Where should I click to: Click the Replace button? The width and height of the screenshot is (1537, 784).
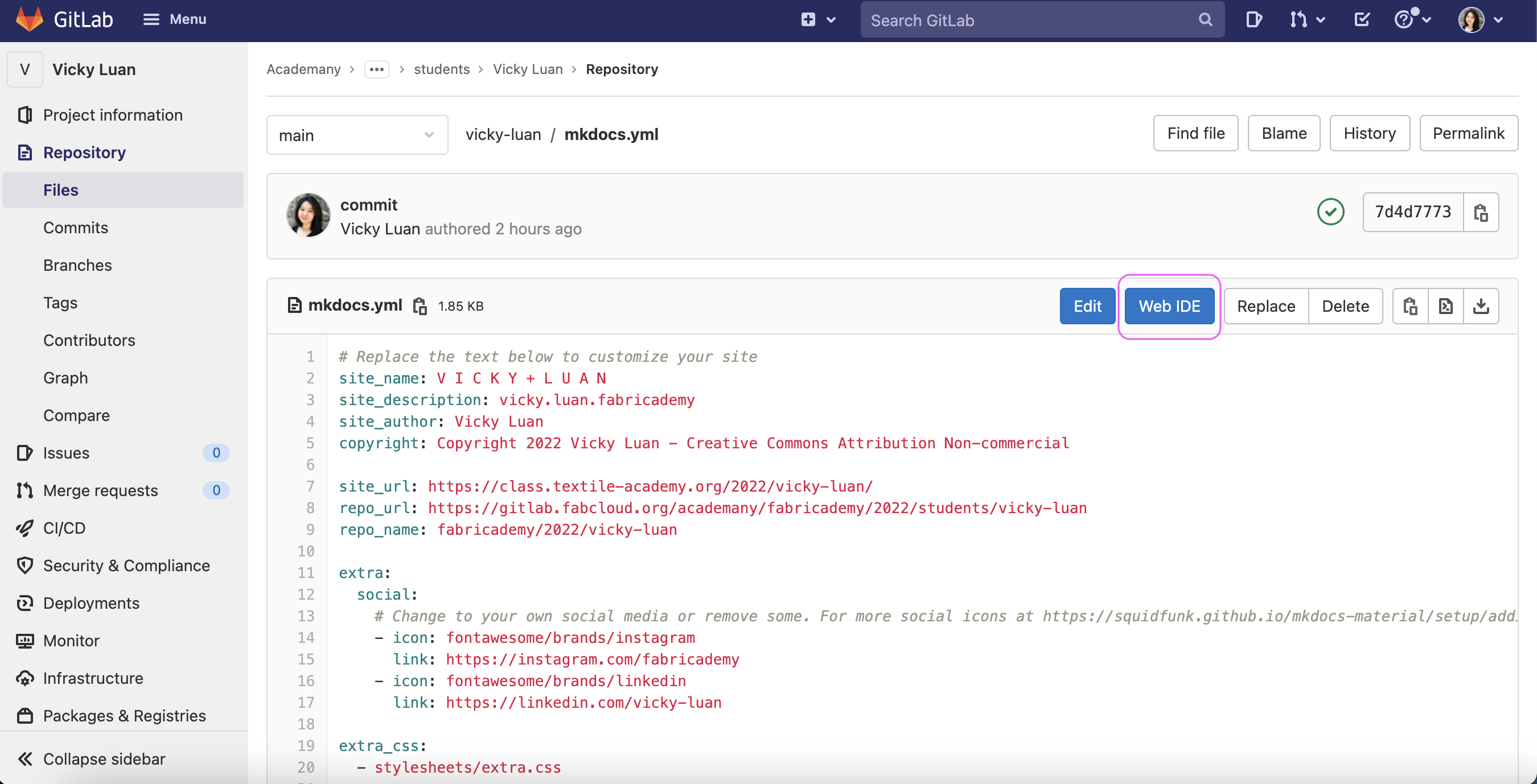[x=1265, y=306]
